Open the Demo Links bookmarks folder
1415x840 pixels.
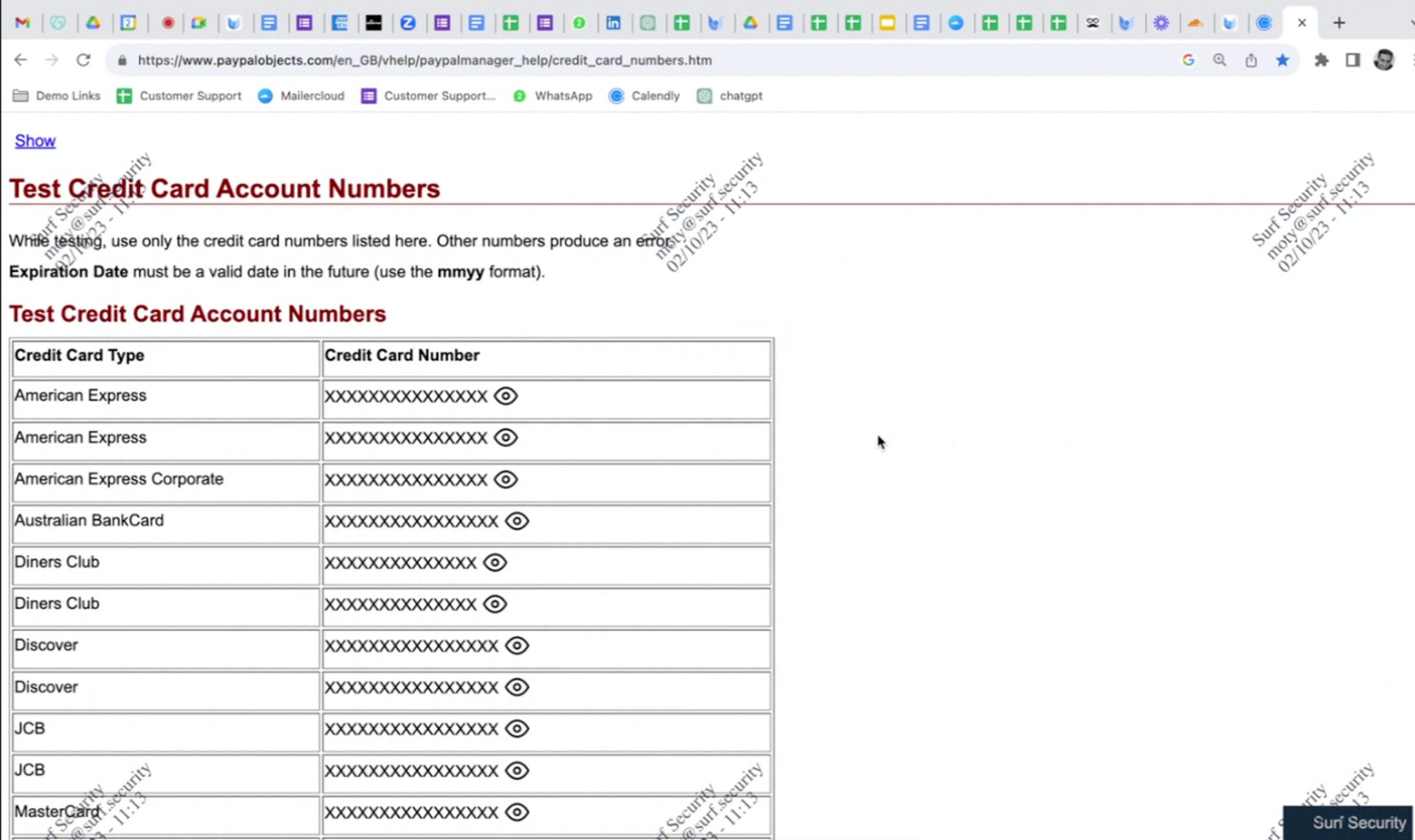tap(57, 95)
